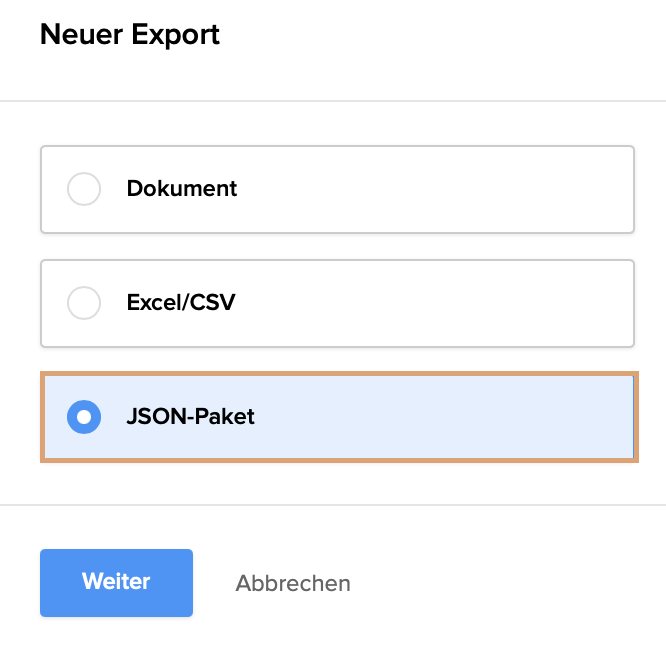Continue to the next export step

pyautogui.click(x=116, y=582)
